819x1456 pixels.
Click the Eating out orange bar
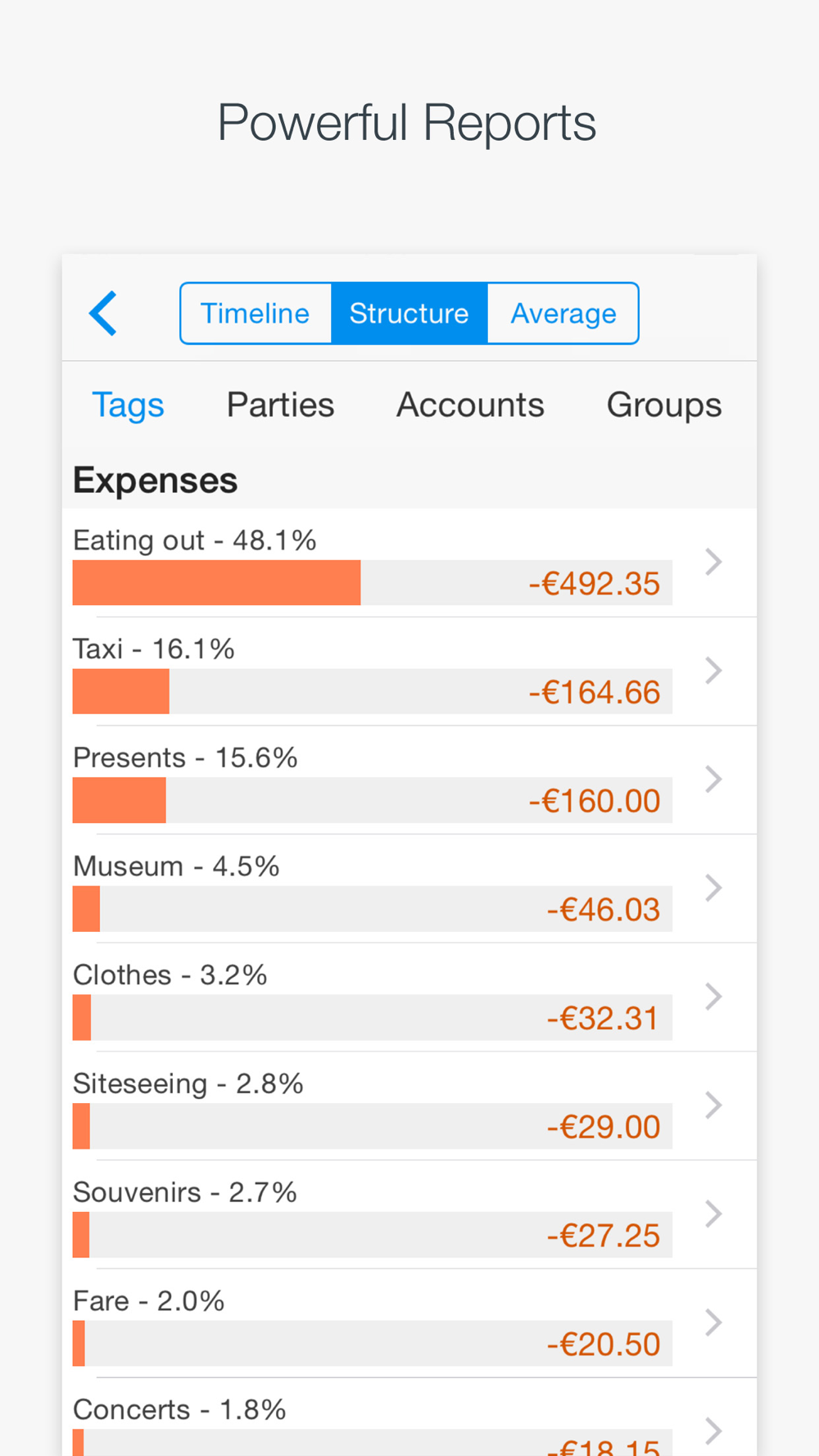click(x=216, y=583)
